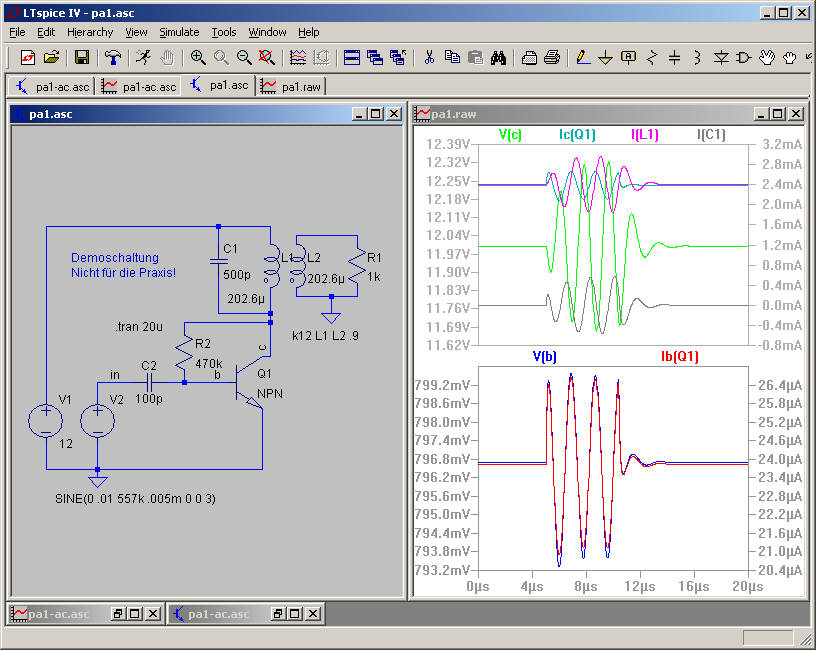Viewport: 816px width, 650px height.
Task: Click the Find binoculars icon
Action: (x=499, y=57)
